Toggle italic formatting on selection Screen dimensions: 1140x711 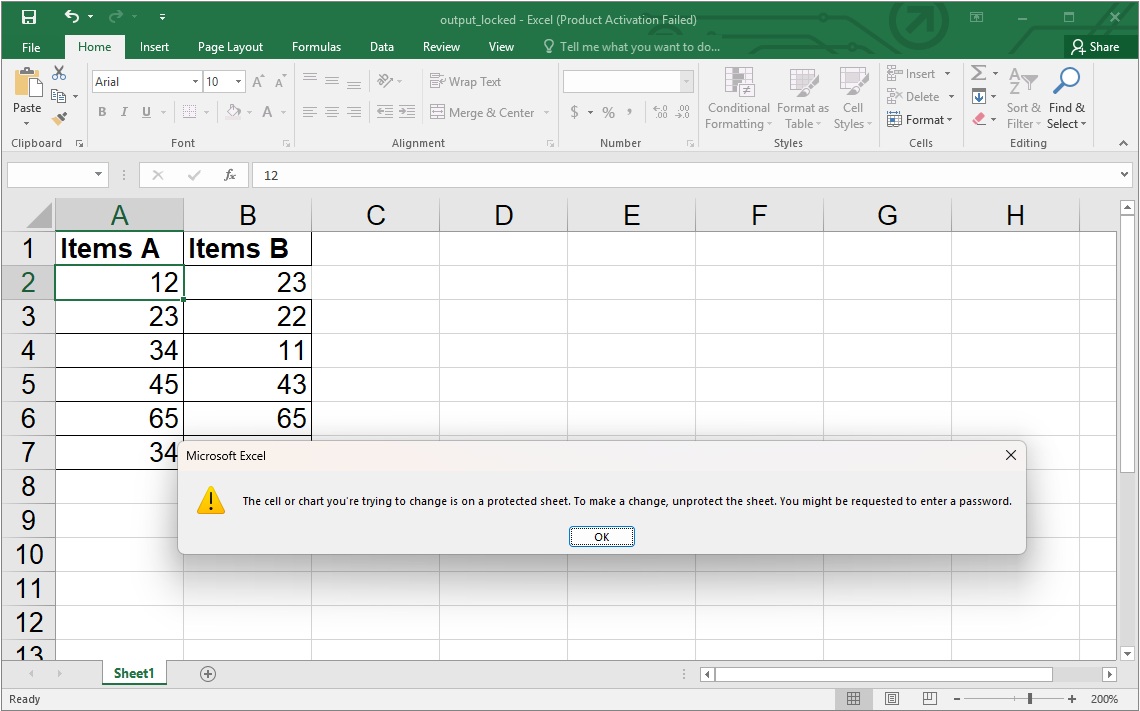pos(122,112)
